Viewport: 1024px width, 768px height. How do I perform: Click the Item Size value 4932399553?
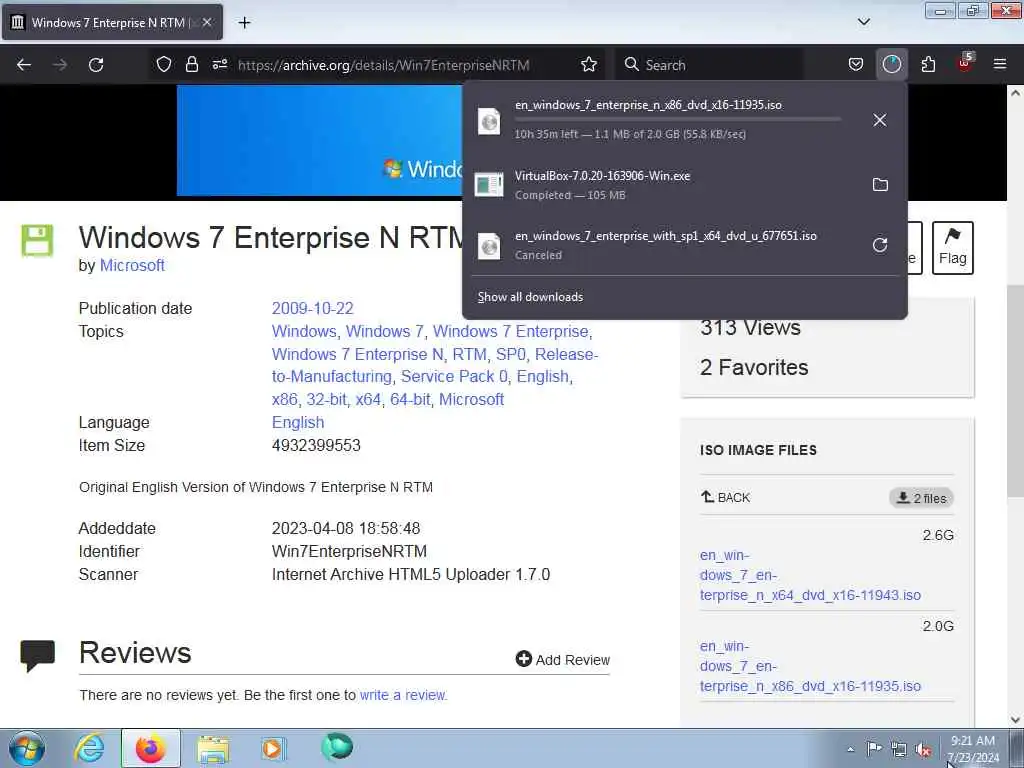tap(316, 445)
